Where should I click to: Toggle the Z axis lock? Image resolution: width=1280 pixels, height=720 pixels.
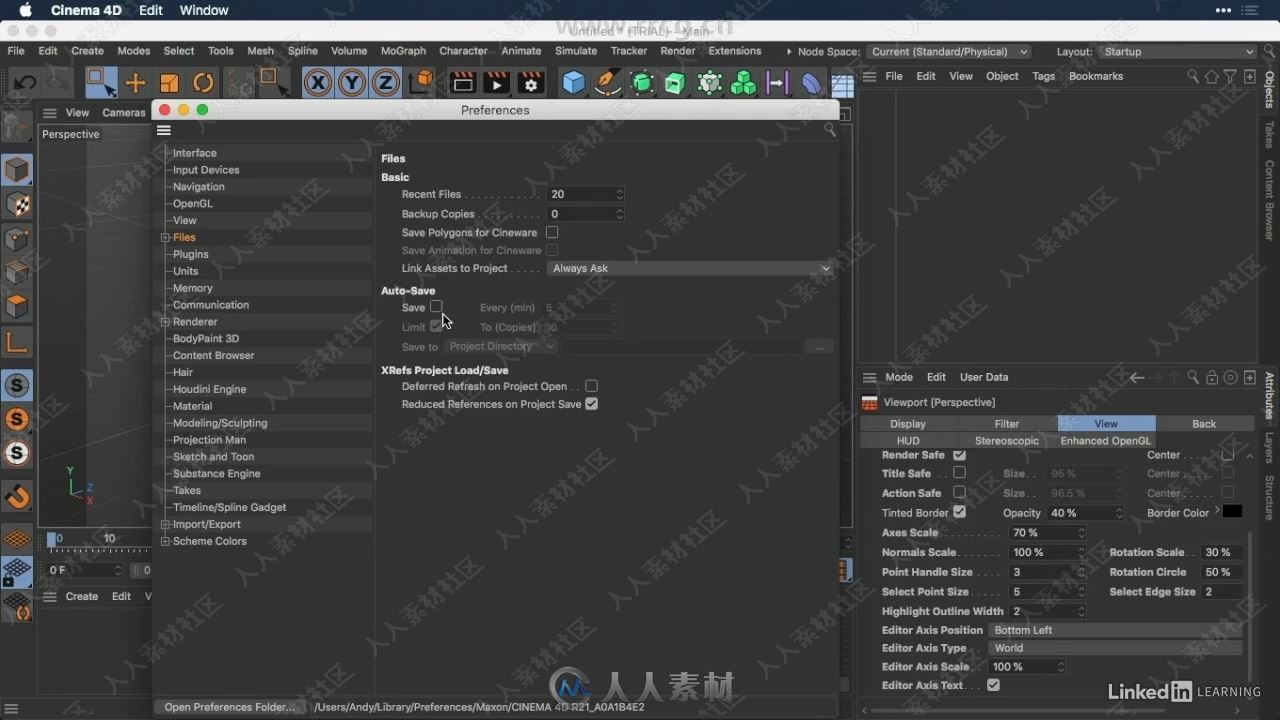386,83
